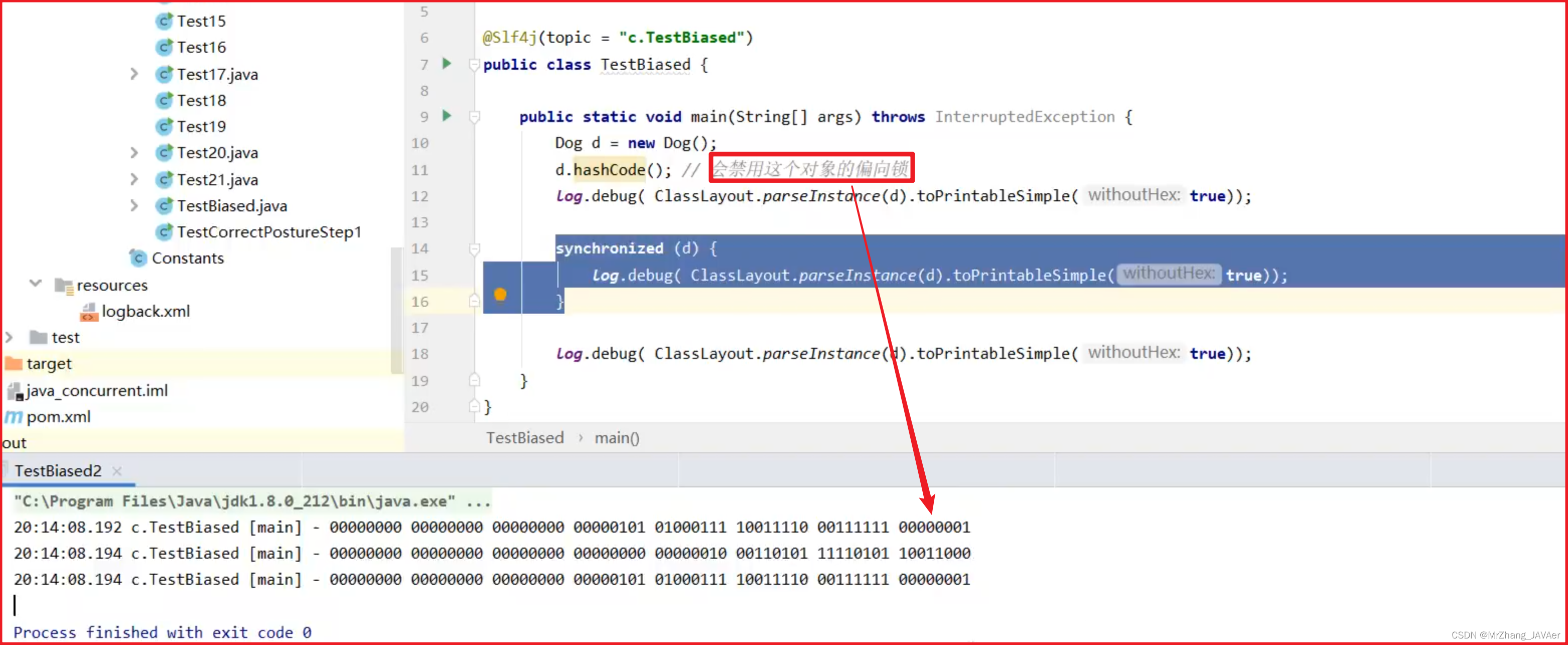Screen dimensions: 1568x645
Task: Select the Test15 class icon
Action: (x=164, y=21)
